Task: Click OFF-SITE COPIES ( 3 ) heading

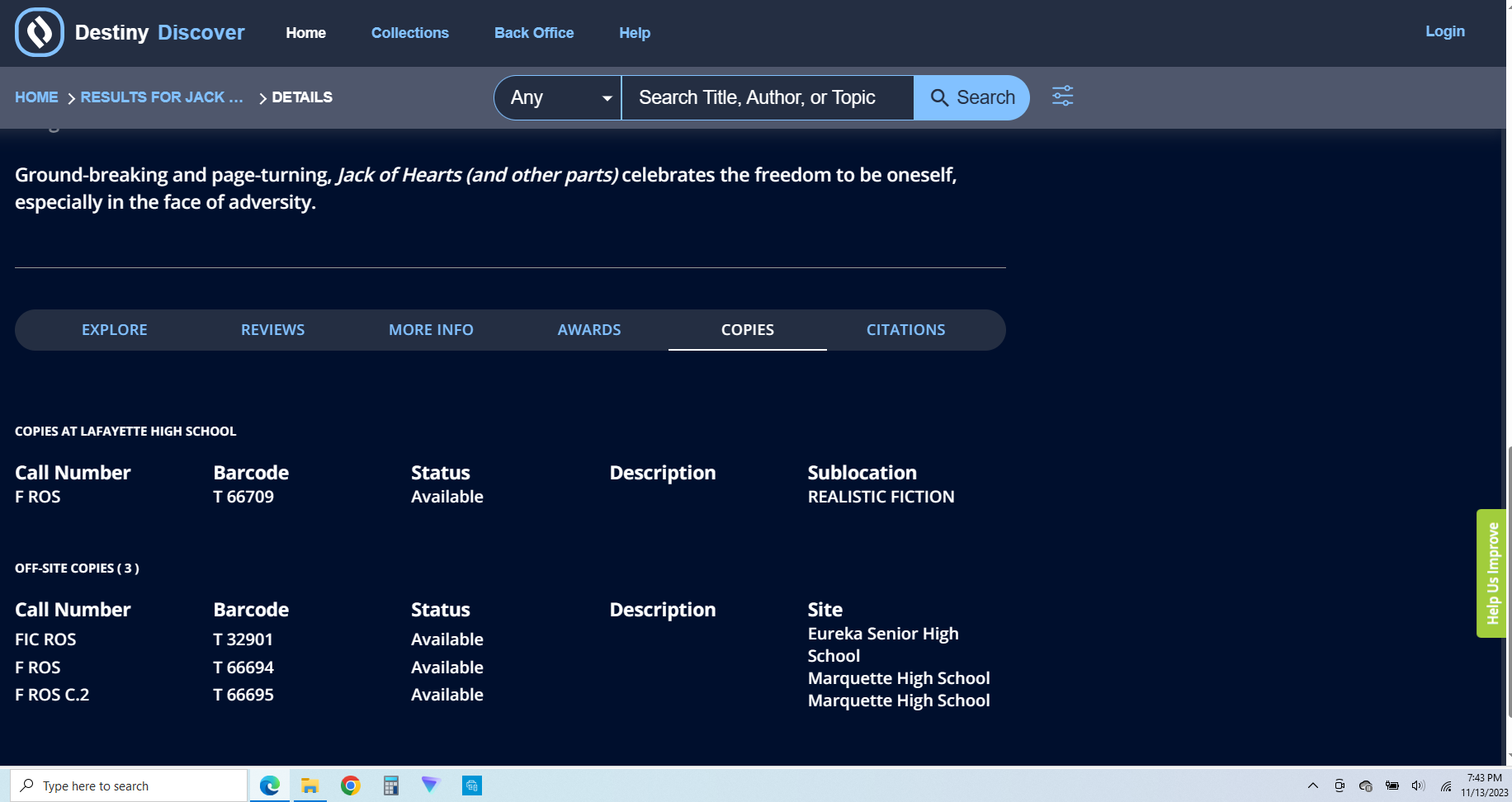Action: tap(77, 568)
